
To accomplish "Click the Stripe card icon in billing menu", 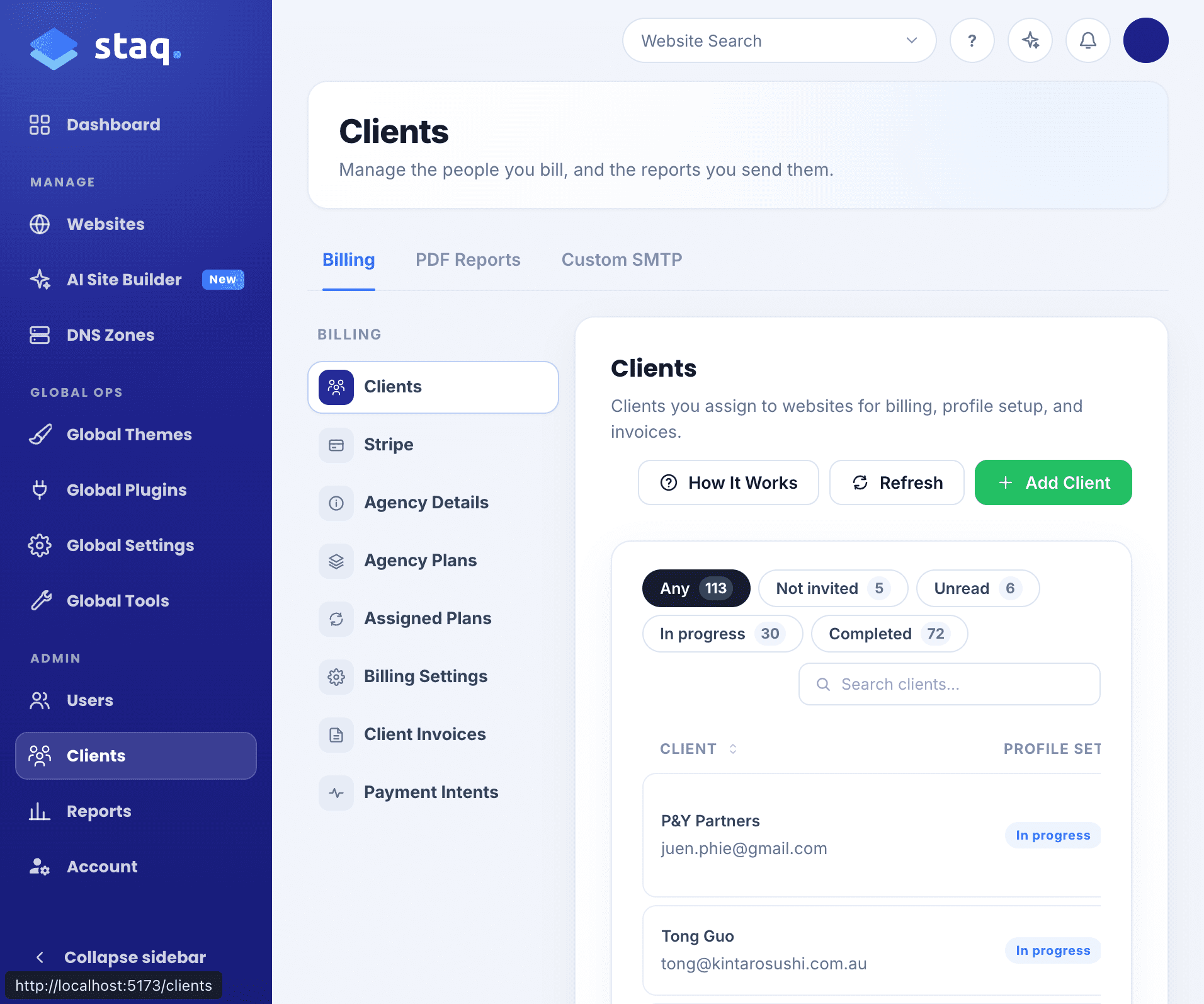I will point(336,445).
